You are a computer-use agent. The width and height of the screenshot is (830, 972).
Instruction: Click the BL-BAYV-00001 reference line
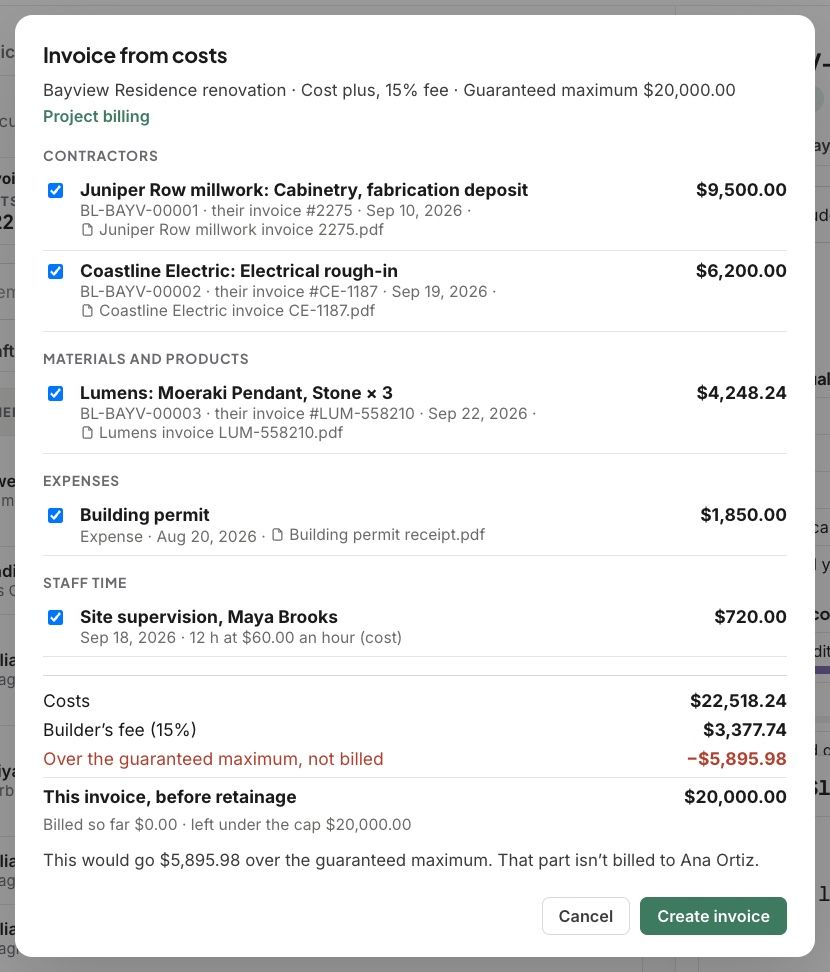275,211
